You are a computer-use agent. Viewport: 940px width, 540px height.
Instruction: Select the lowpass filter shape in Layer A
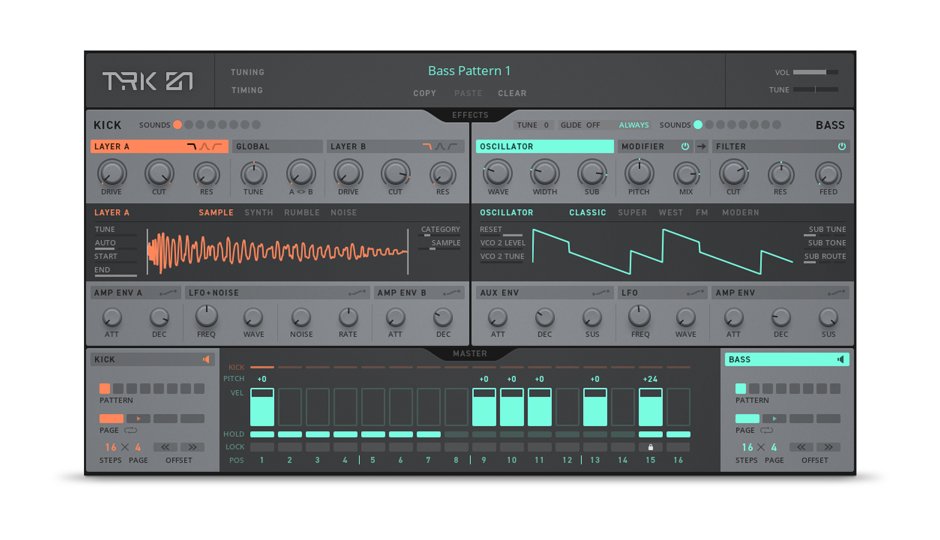(x=192, y=147)
